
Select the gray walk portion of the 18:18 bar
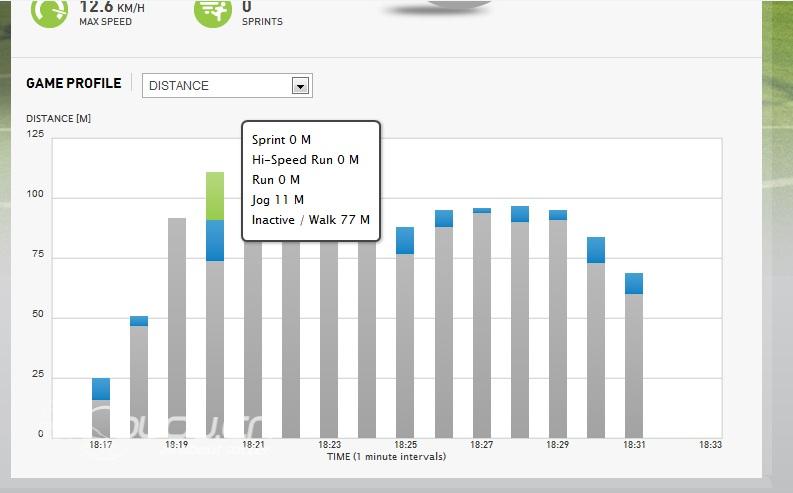(x=139, y=380)
